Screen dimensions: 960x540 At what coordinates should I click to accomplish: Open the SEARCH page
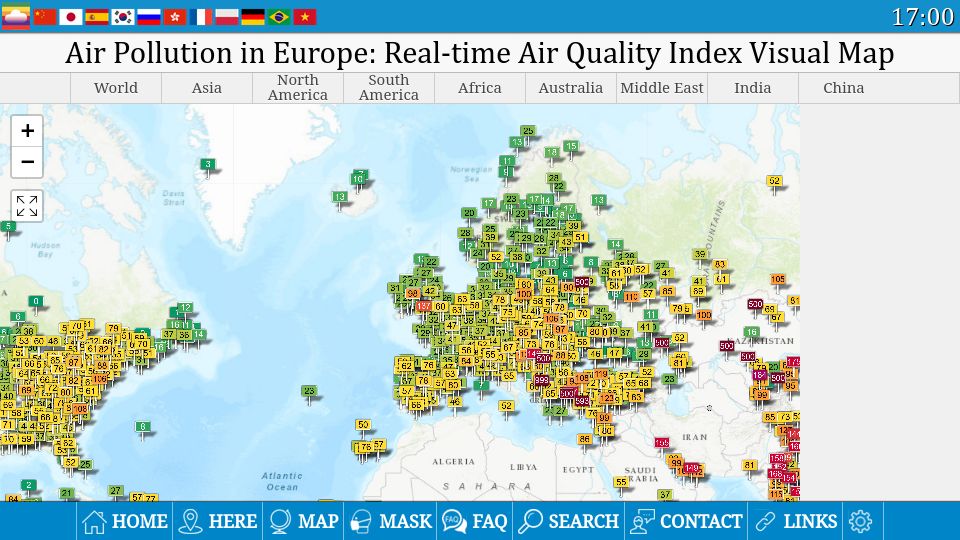click(569, 521)
